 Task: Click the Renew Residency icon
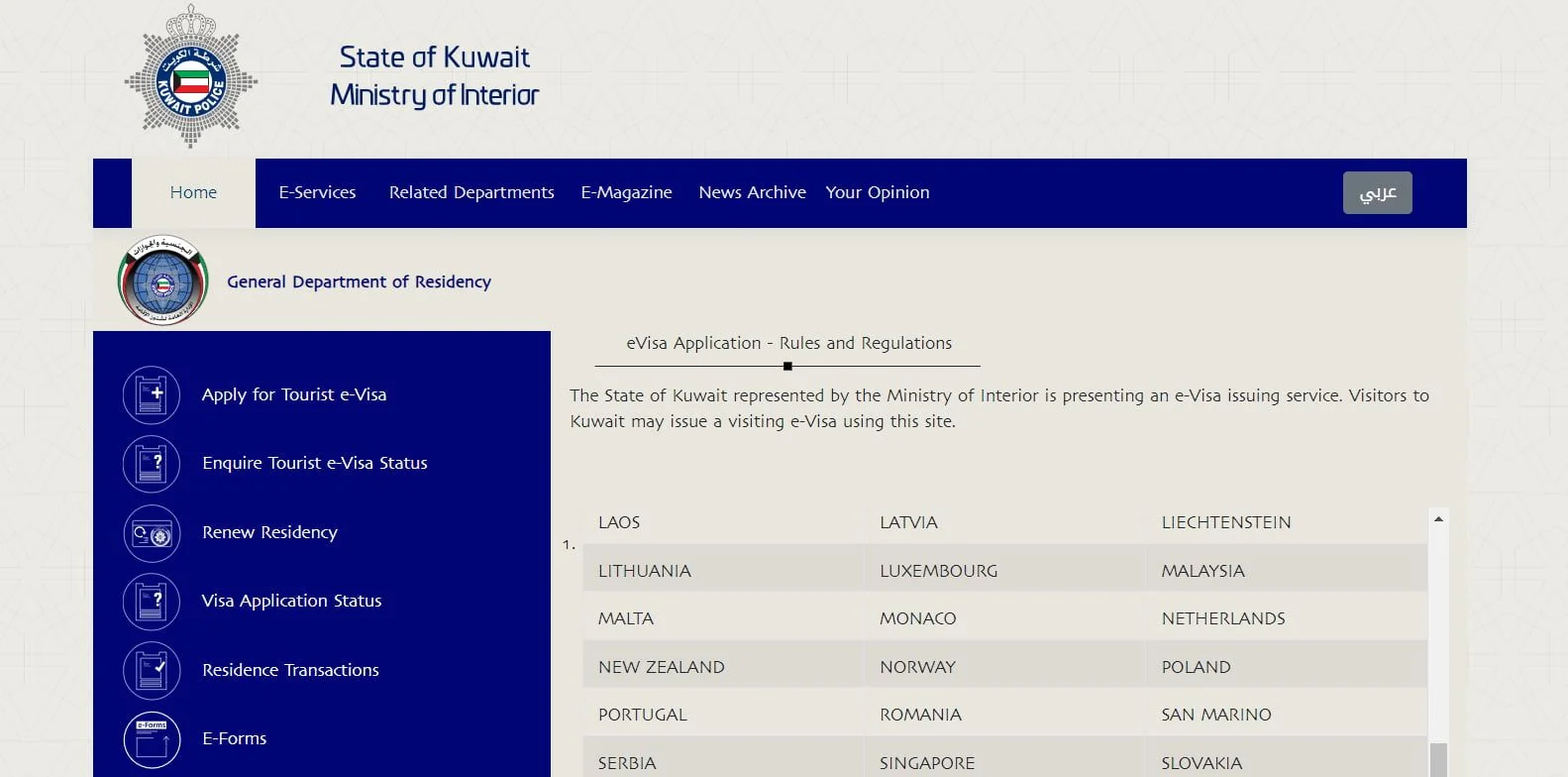pos(152,533)
